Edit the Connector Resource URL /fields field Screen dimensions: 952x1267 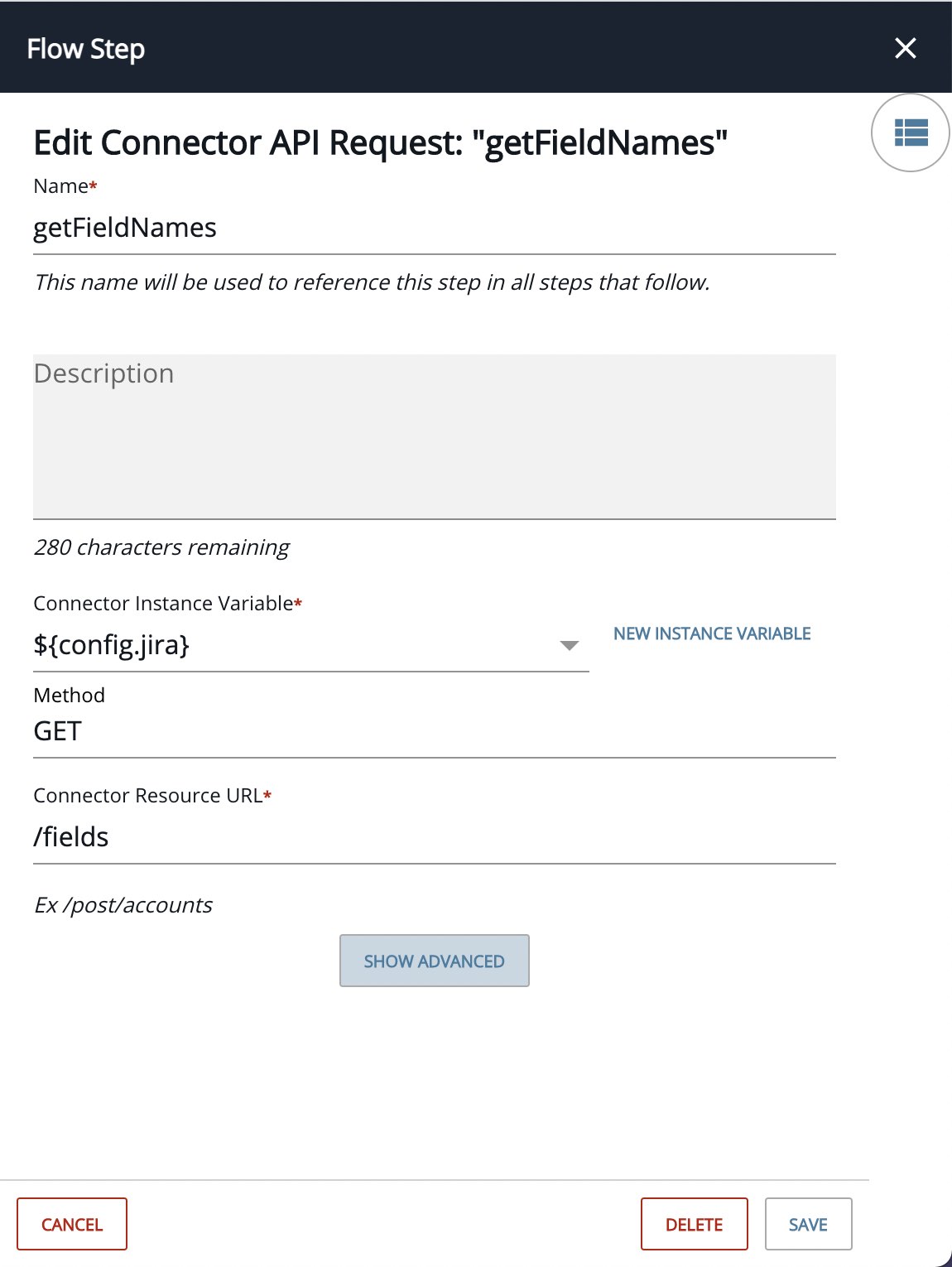click(x=435, y=838)
